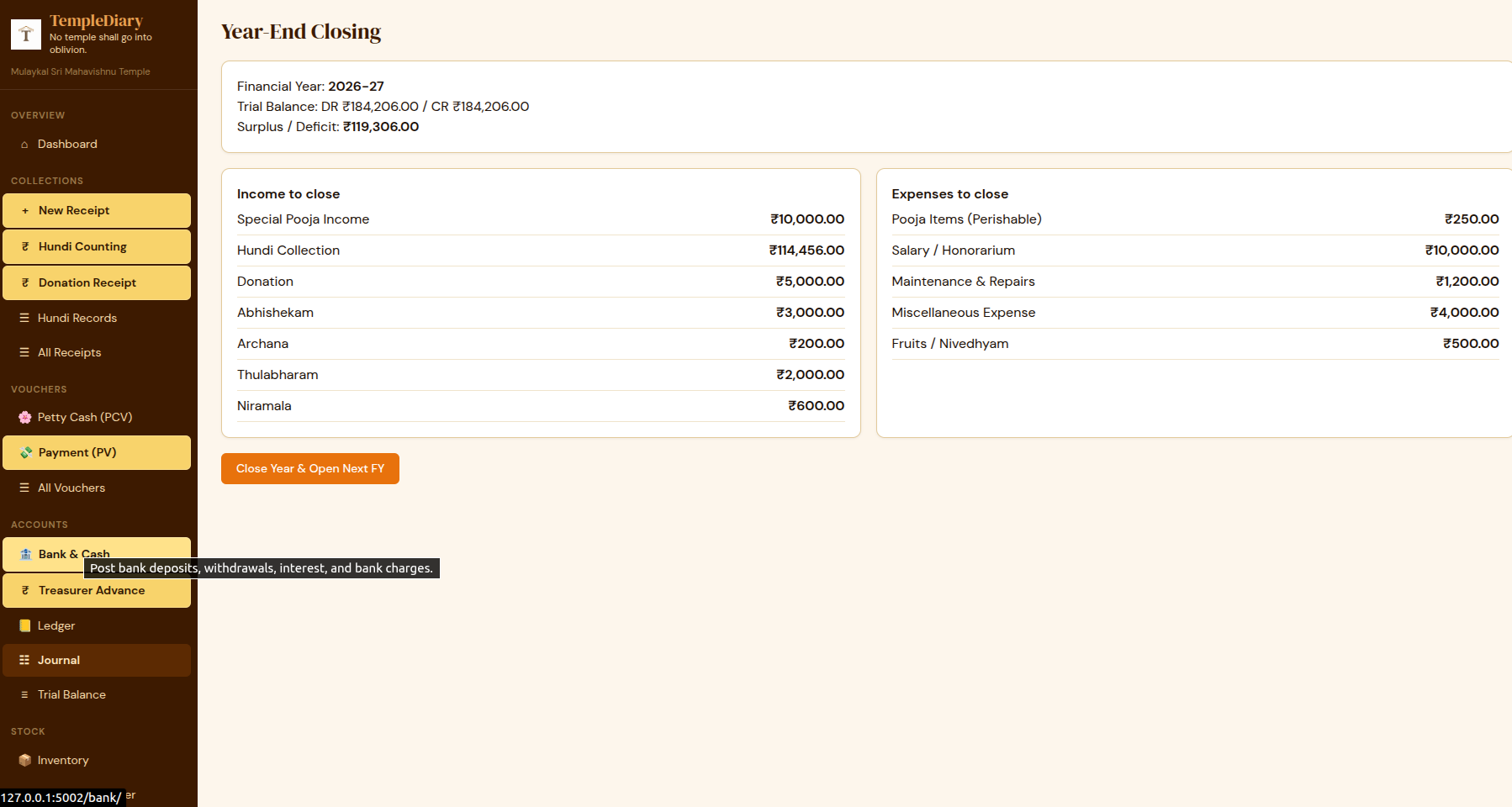Click Miscellaneous Expense row
The image size is (1512, 807).
(1196, 313)
